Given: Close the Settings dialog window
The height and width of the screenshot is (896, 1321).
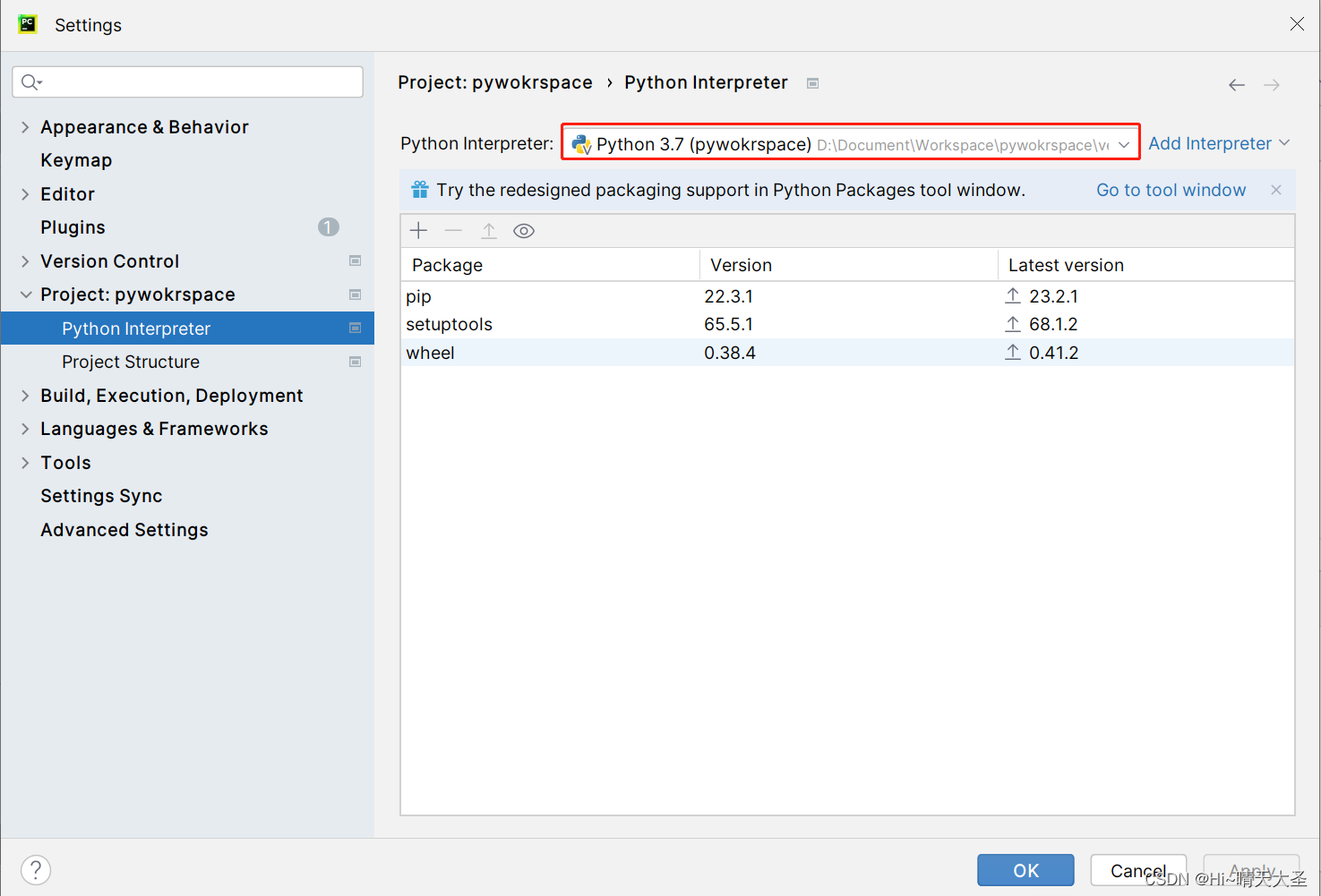Looking at the screenshot, I should click(x=1297, y=24).
